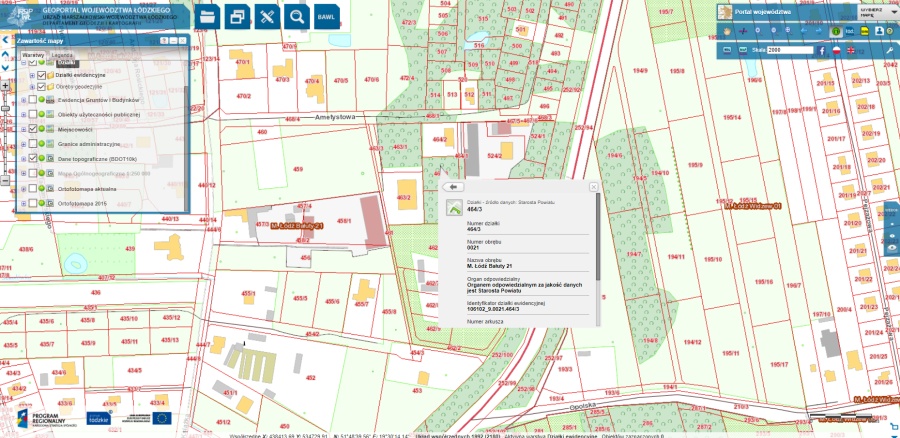Image resolution: width=900 pixels, height=438 pixels.
Task: Click the yellow document icon in toolbar
Action: (x=864, y=31)
